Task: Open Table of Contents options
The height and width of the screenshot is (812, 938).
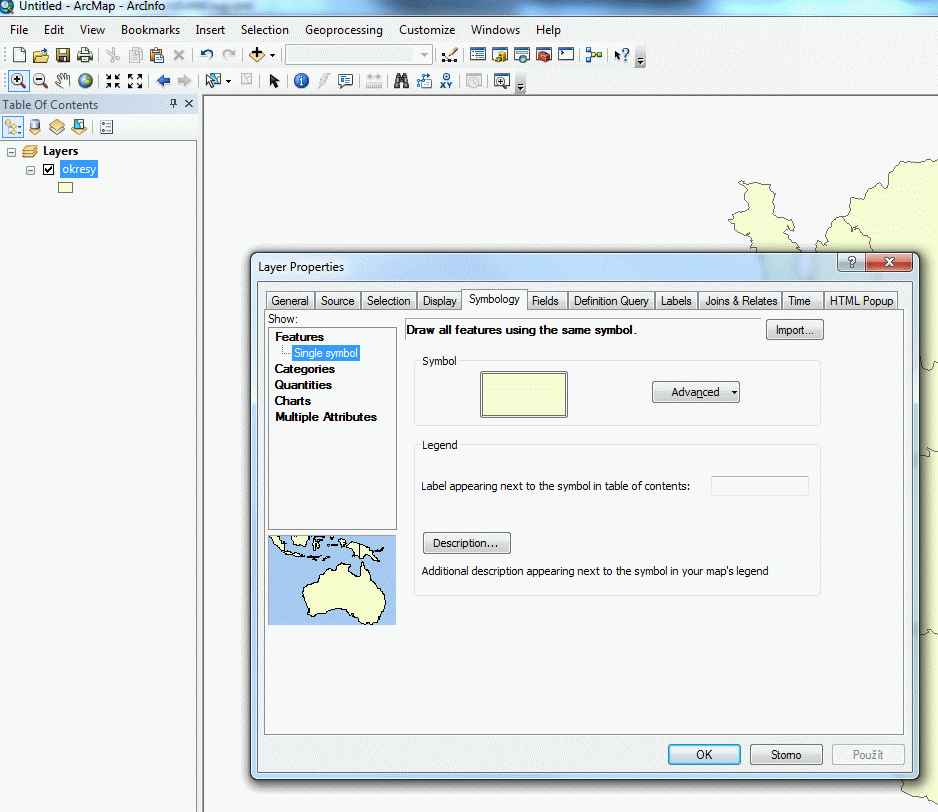Action: click(106, 127)
